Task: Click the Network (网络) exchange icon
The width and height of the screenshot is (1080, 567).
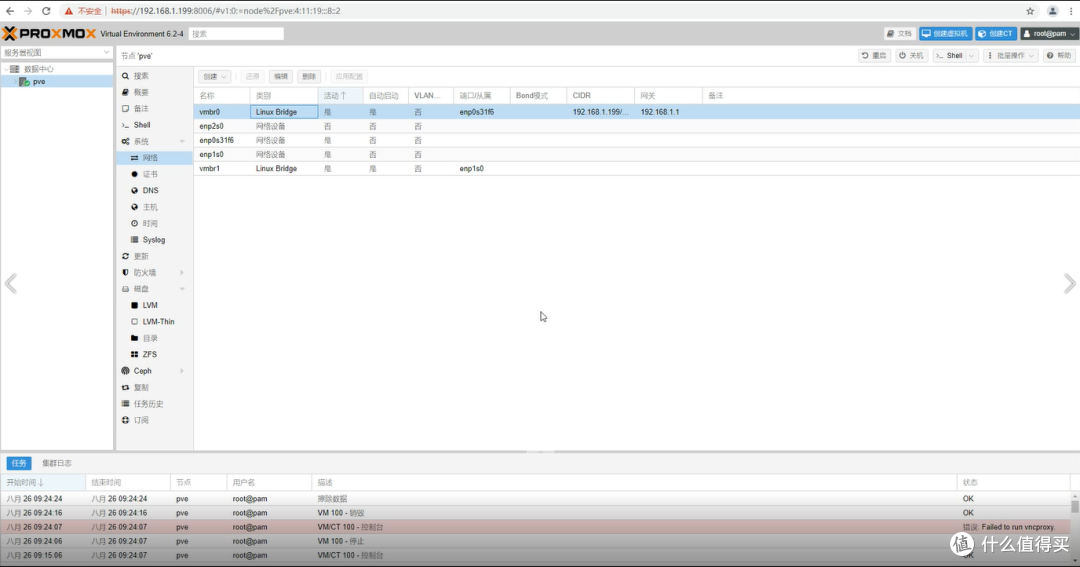Action: pyautogui.click(x=134, y=158)
